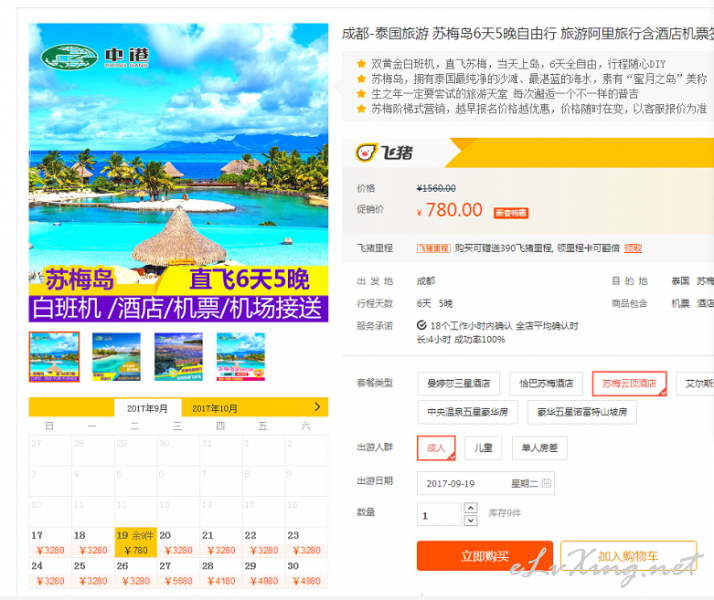Click the 库存9件 stock text
Image resolution: width=714 pixels, height=600 pixels.
click(x=505, y=513)
